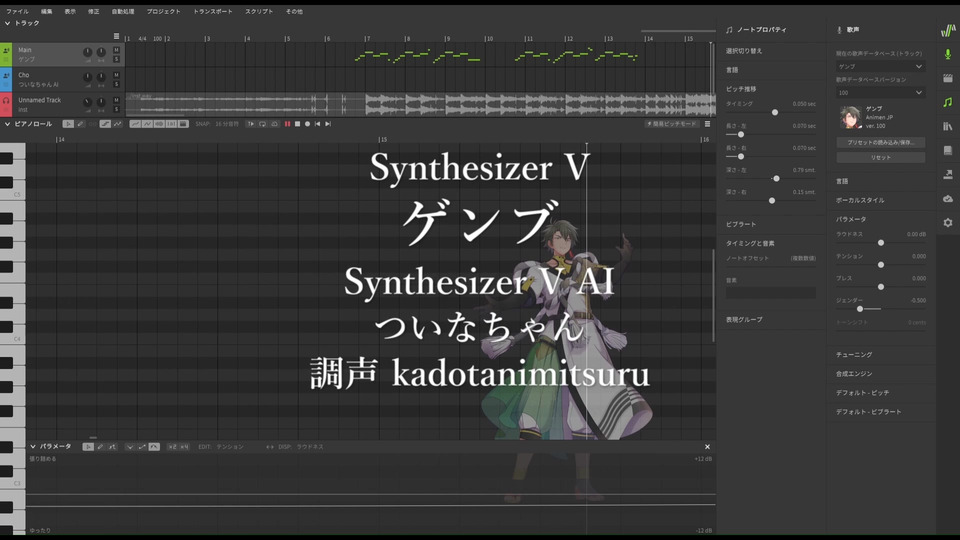Image resolution: width=960 pixels, height=540 pixels.
Task: Click the record circle button
Action: (307, 124)
